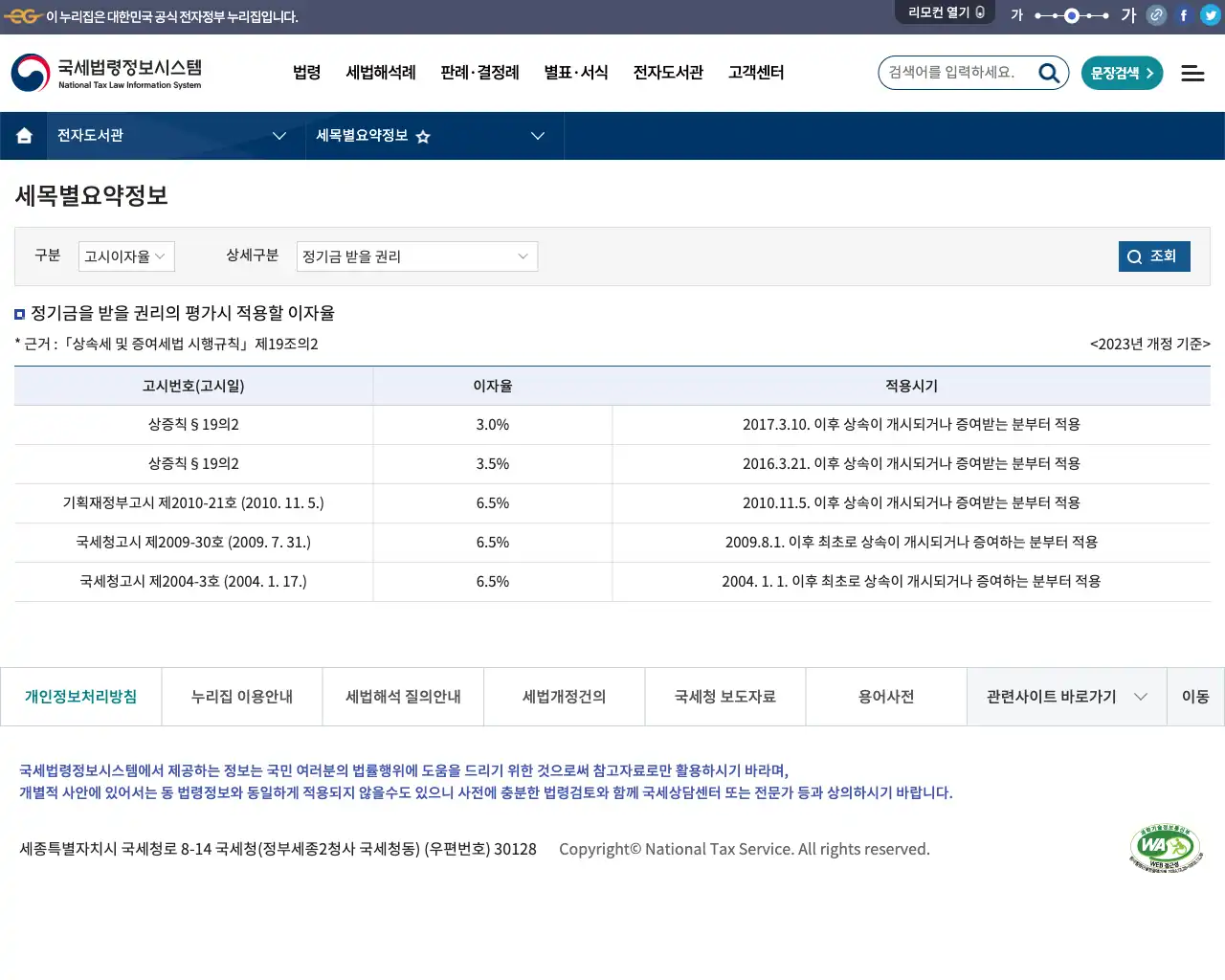This screenshot has height=980, width=1225.
Task: Go to the home icon in the breadcrumb bar
Action: [24, 136]
